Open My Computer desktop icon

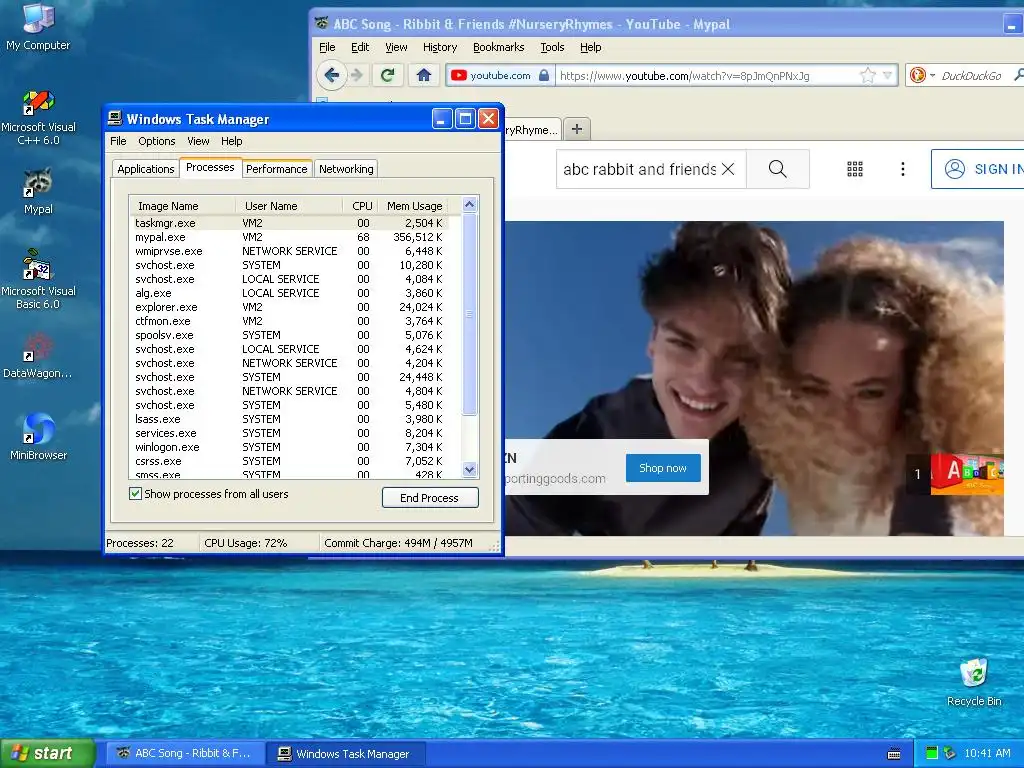tap(38, 26)
